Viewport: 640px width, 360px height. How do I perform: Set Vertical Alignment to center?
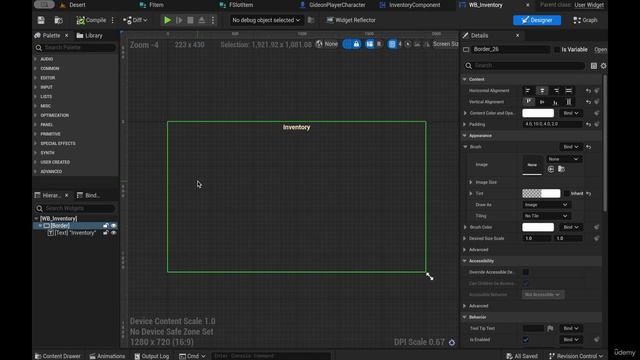coord(542,102)
